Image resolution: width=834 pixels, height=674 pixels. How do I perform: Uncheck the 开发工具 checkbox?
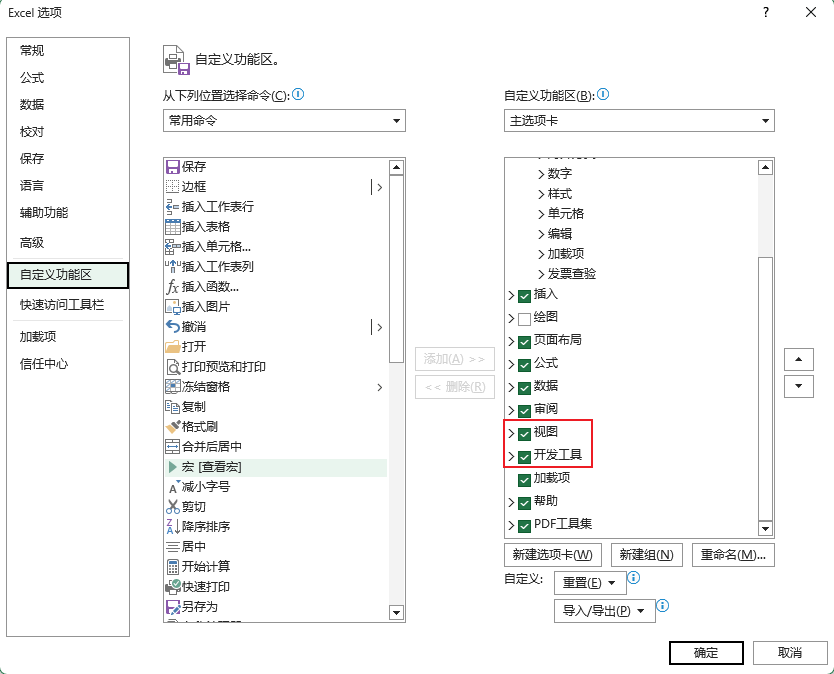(x=524, y=457)
